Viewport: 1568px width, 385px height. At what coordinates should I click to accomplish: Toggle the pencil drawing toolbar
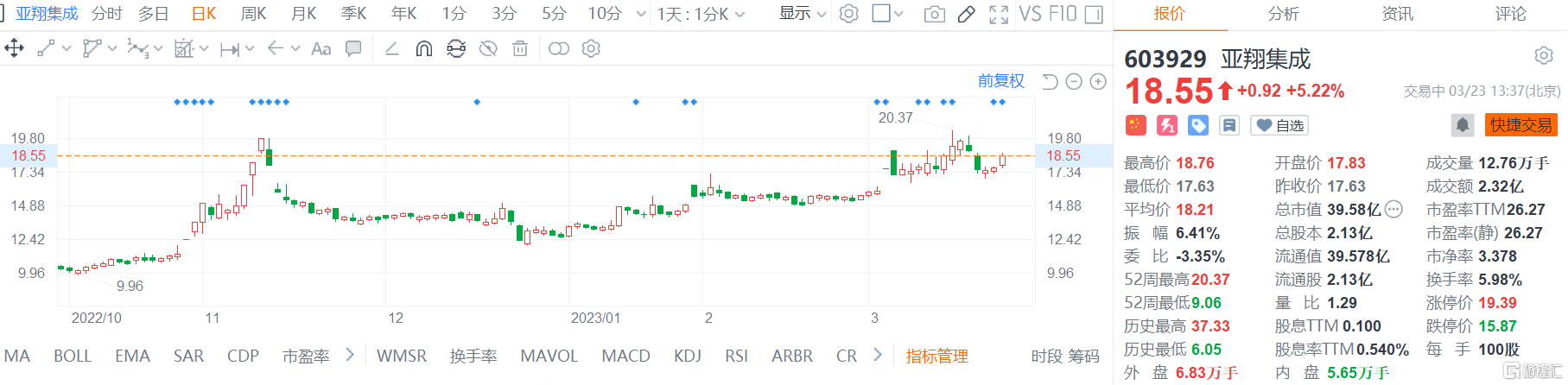(967, 14)
